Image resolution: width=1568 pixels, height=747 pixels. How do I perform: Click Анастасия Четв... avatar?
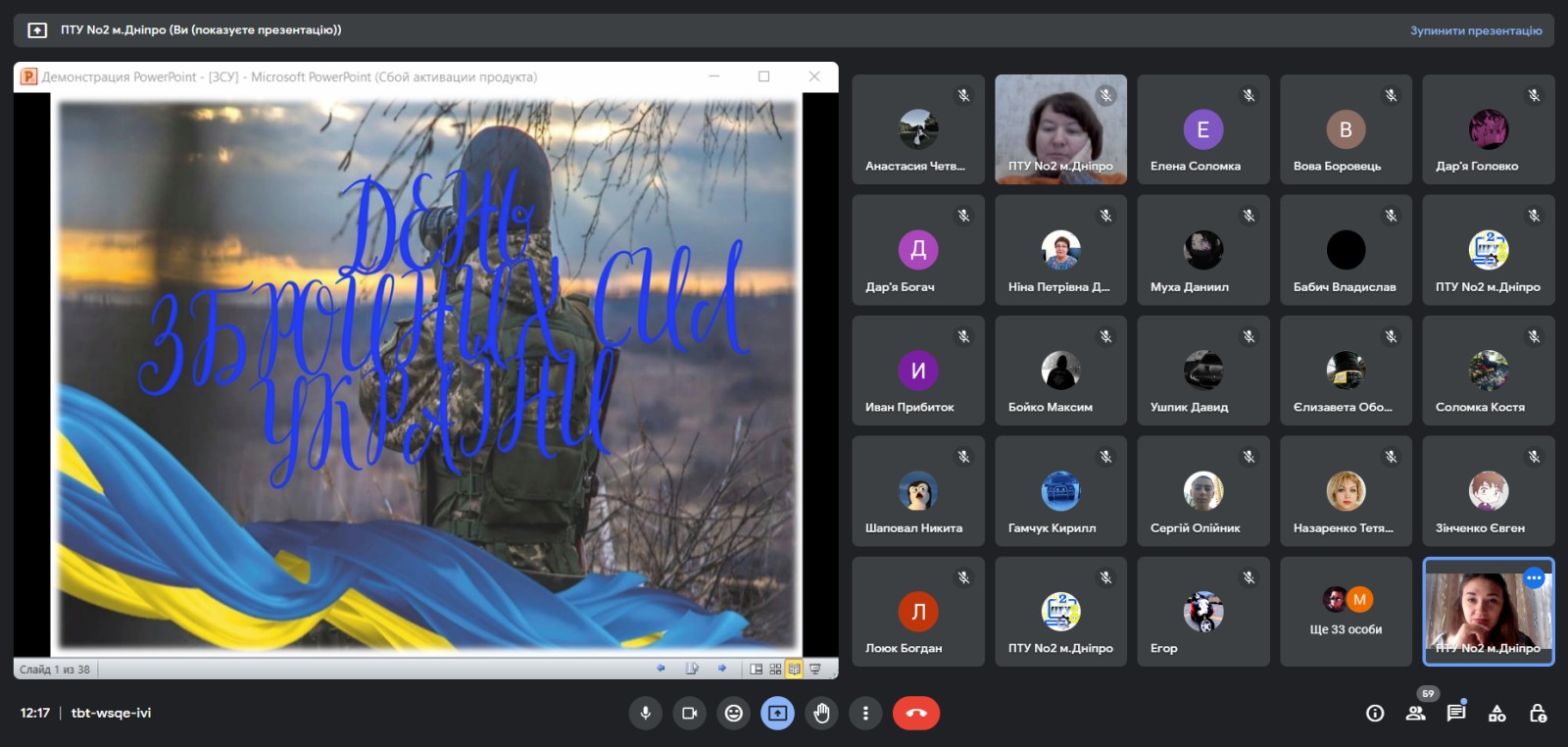pos(918,129)
